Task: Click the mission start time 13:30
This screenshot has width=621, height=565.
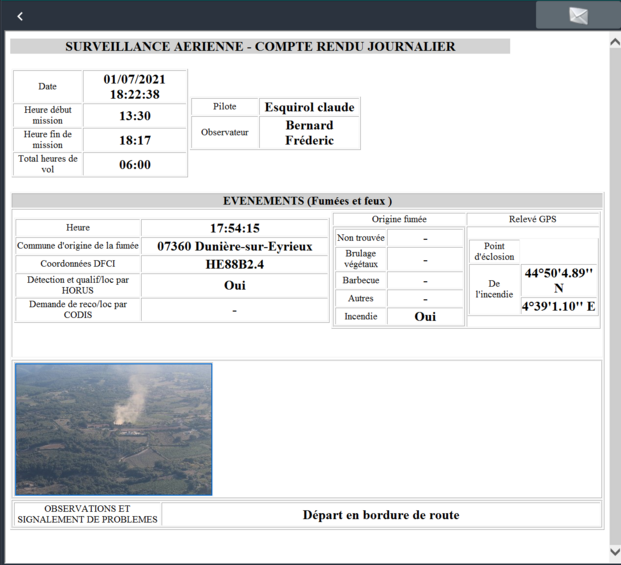Action: [135, 116]
